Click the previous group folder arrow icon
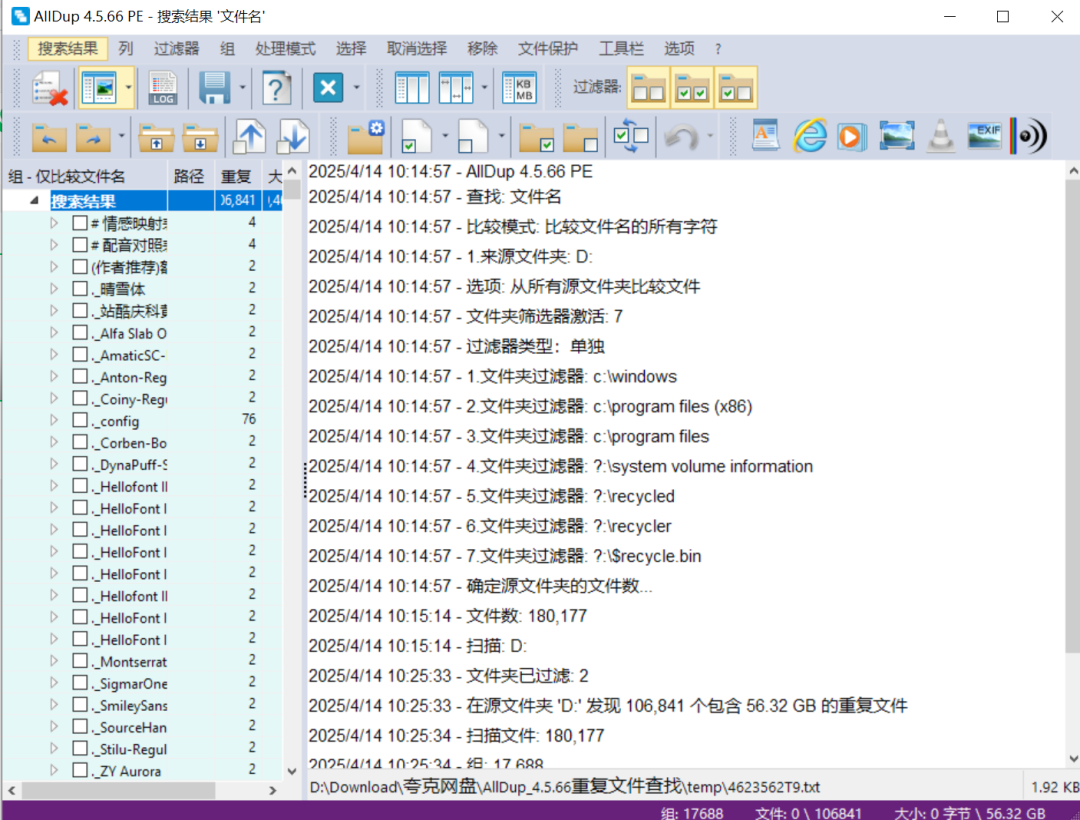This screenshot has width=1080, height=820. pyautogui.click(x=49, y=136)
